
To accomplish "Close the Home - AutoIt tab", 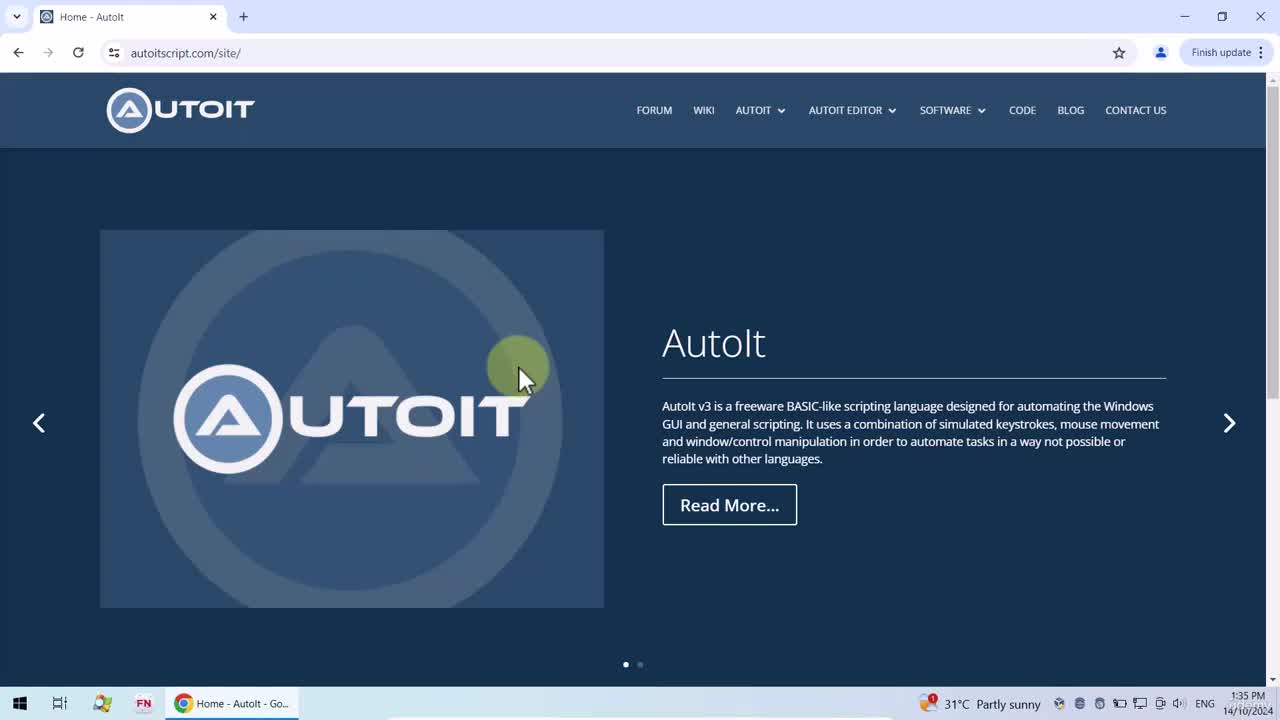I will coord(213,17).
